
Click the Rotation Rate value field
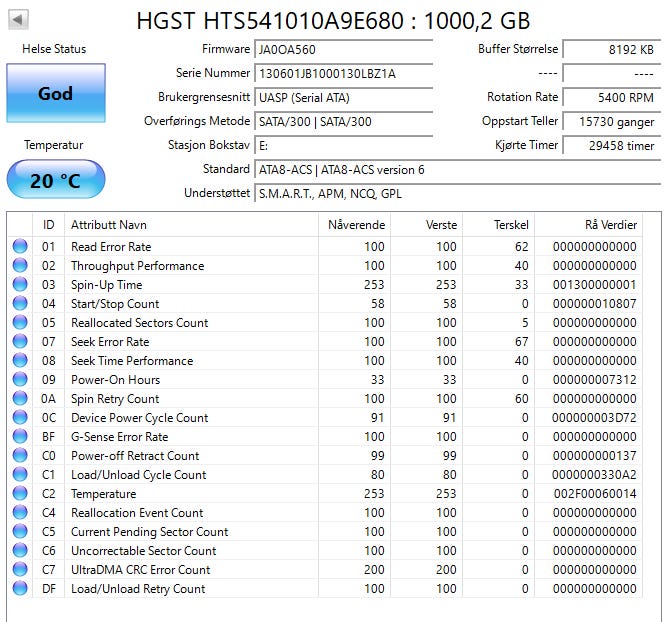[x=610, y=97]
